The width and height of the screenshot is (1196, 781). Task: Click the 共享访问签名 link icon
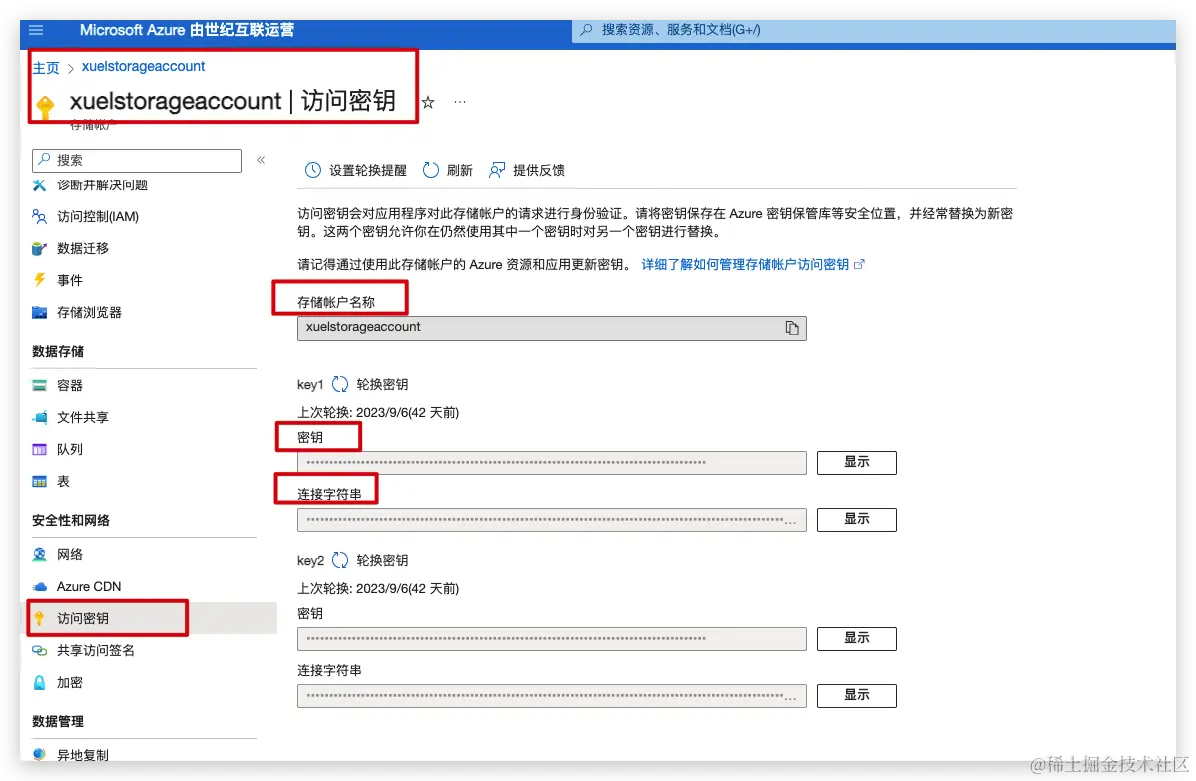click(x=40, y=651)
